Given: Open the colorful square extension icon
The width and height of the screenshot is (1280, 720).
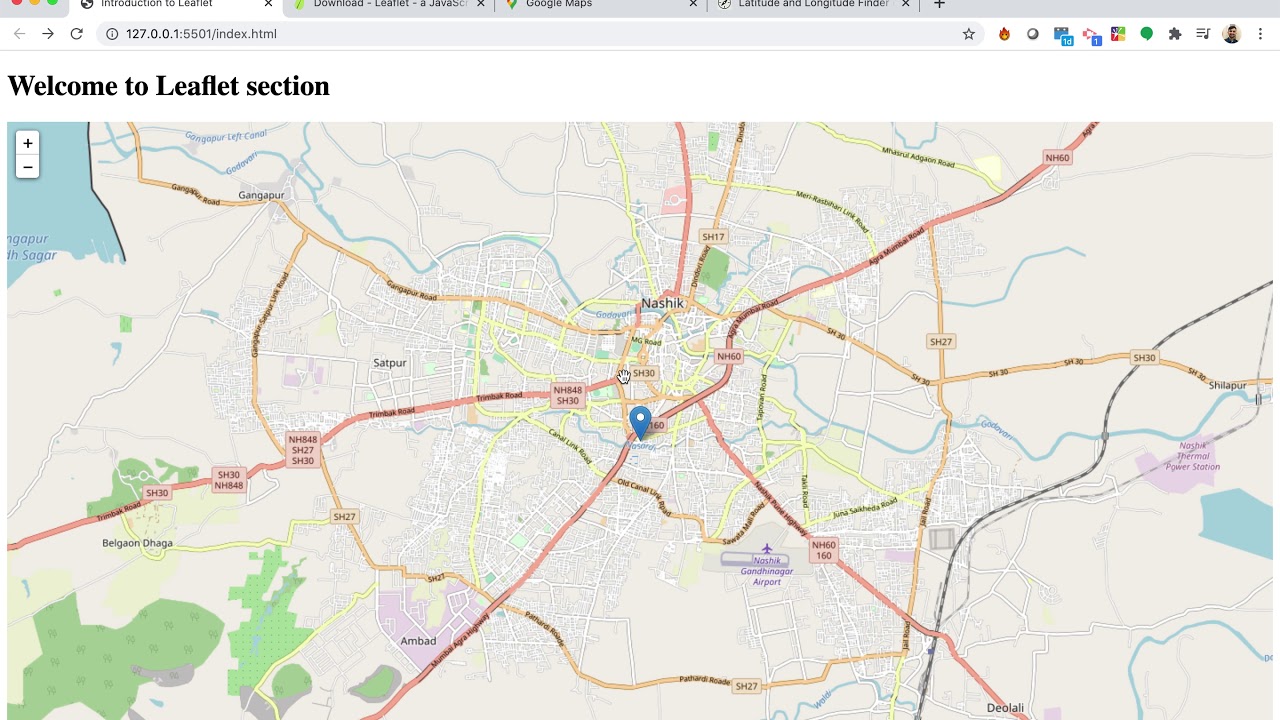Looking at the screenshot, I should [x=1118, y=34].
